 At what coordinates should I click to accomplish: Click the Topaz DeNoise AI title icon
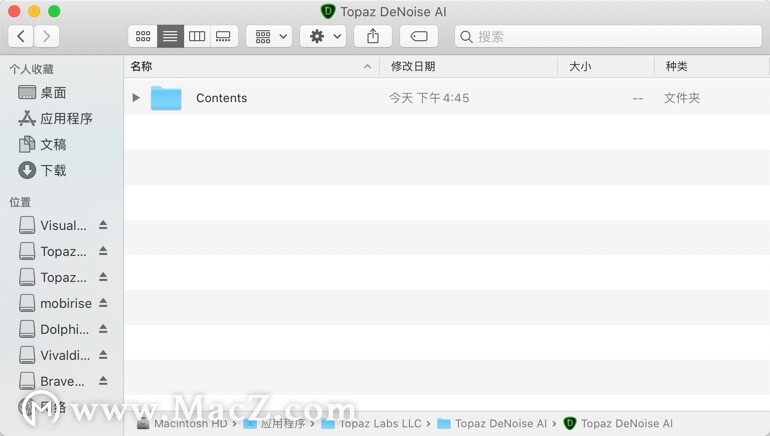point(328,11)
